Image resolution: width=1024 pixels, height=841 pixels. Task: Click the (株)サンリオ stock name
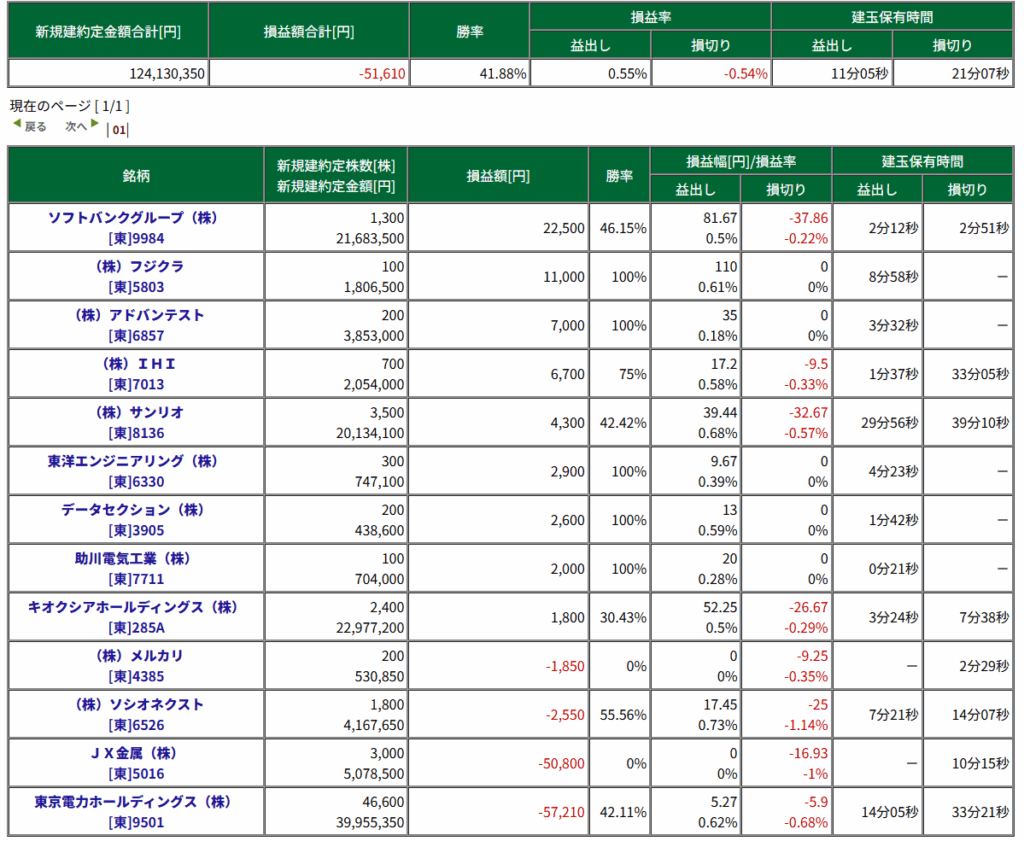(x=136, y=412)
